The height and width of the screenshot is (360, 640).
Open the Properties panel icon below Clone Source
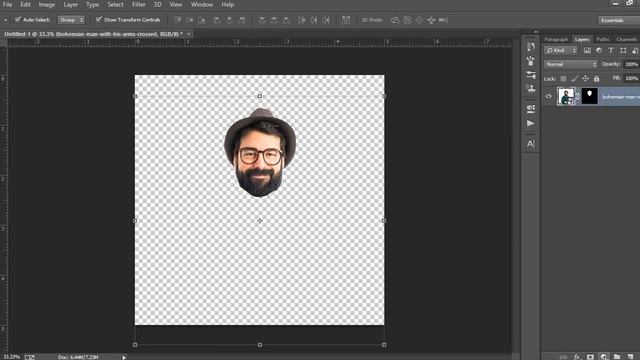click(x=531, y=108)
